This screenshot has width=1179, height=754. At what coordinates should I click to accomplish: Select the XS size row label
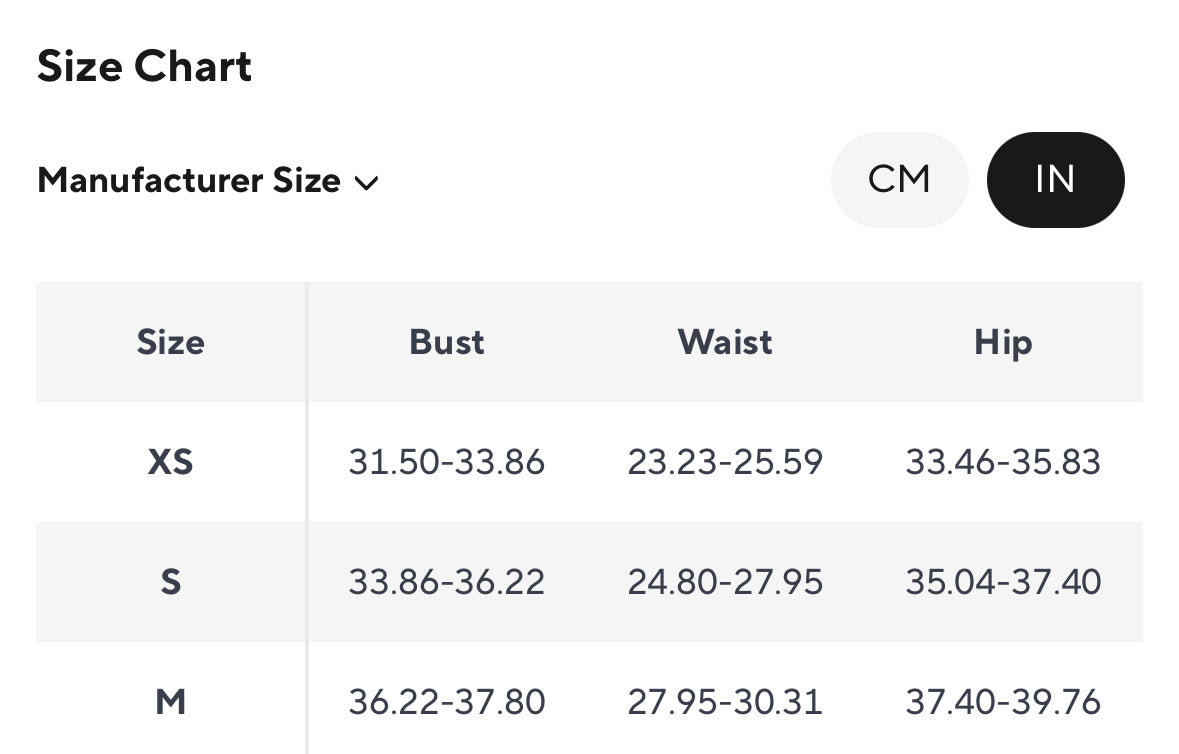171,462
